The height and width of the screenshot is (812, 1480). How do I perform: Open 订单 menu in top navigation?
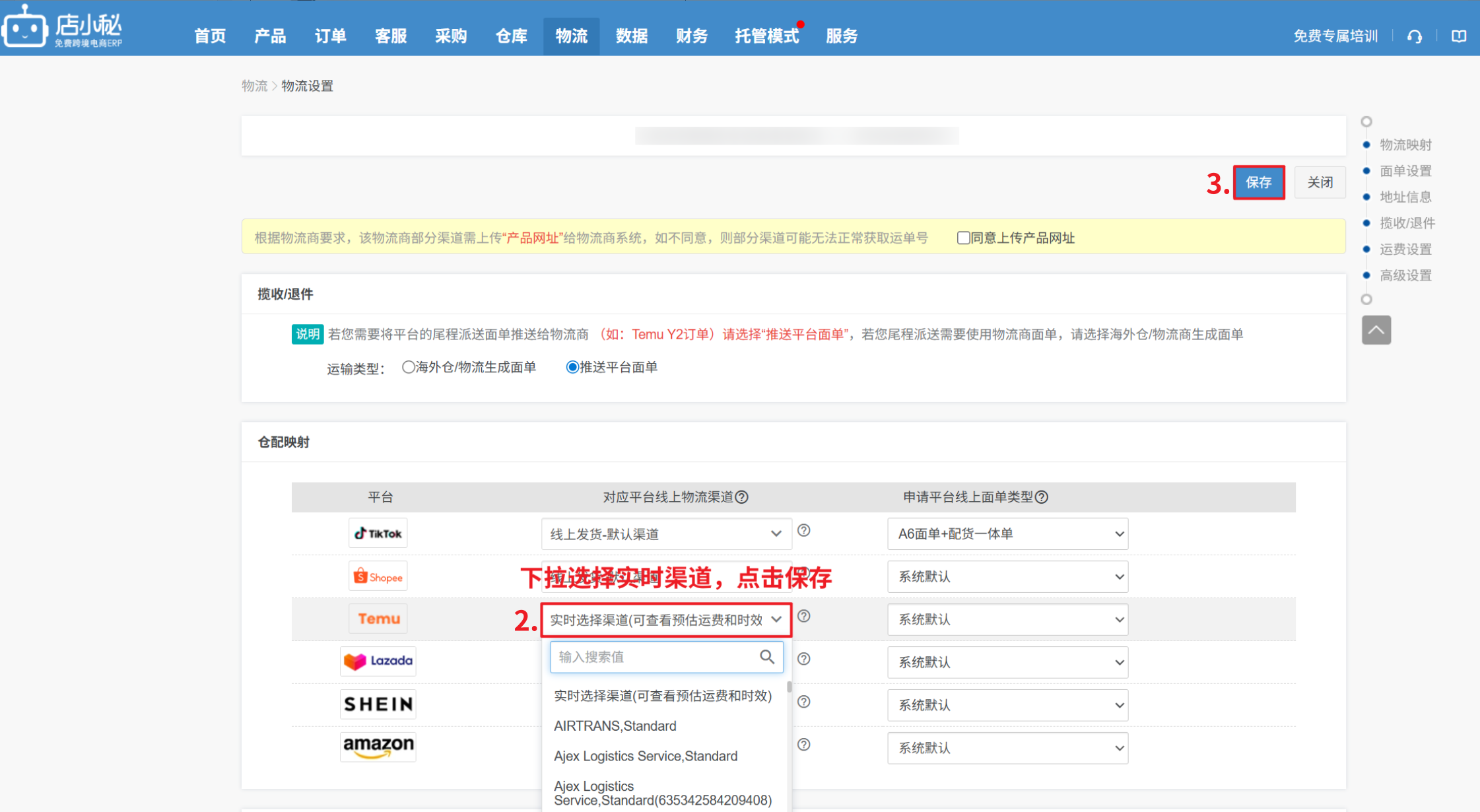(330, 36)
